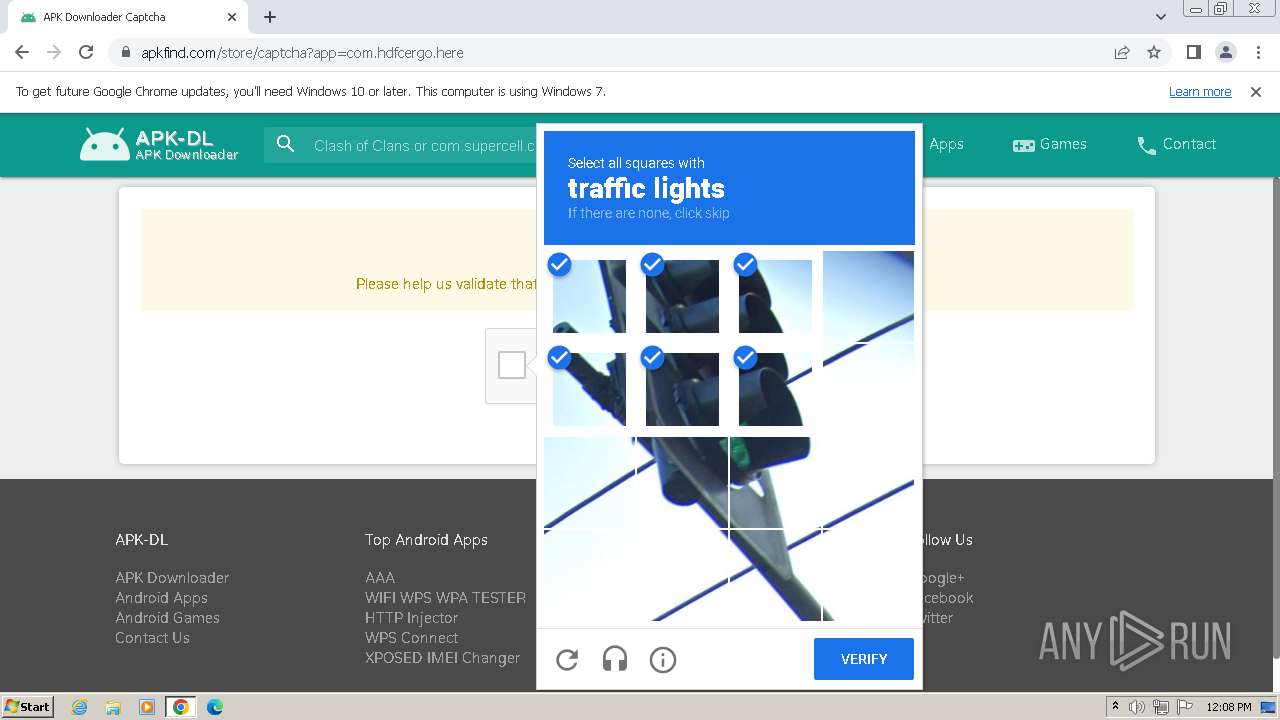Image resolution: width=1280 pixels, height=720 pixels.
Task: Open Chrome side panel icon
Action: coord(1193,52)
